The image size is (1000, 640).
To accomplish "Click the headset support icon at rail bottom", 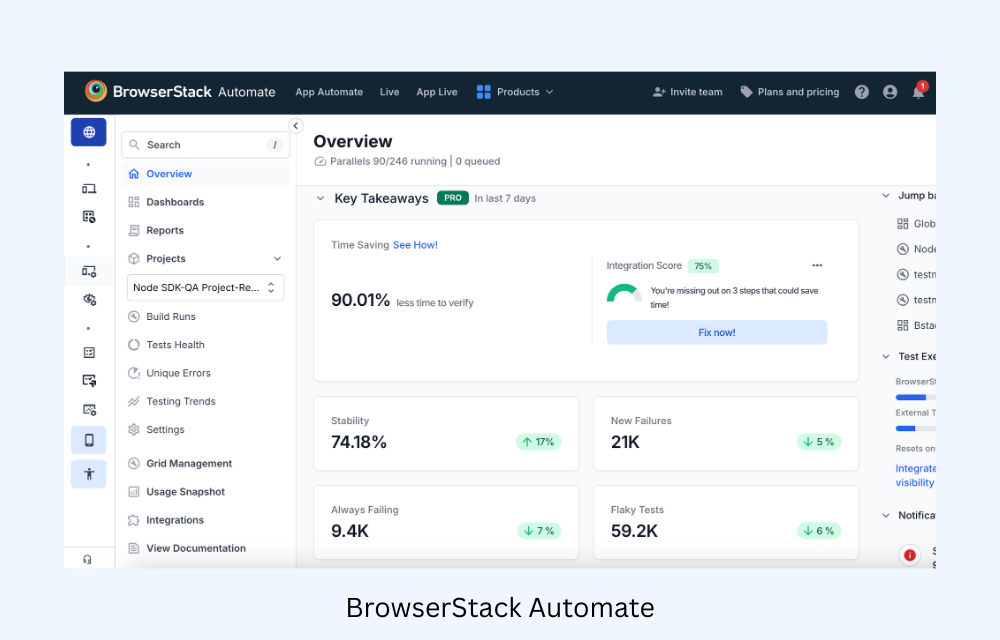I will 87,559.
